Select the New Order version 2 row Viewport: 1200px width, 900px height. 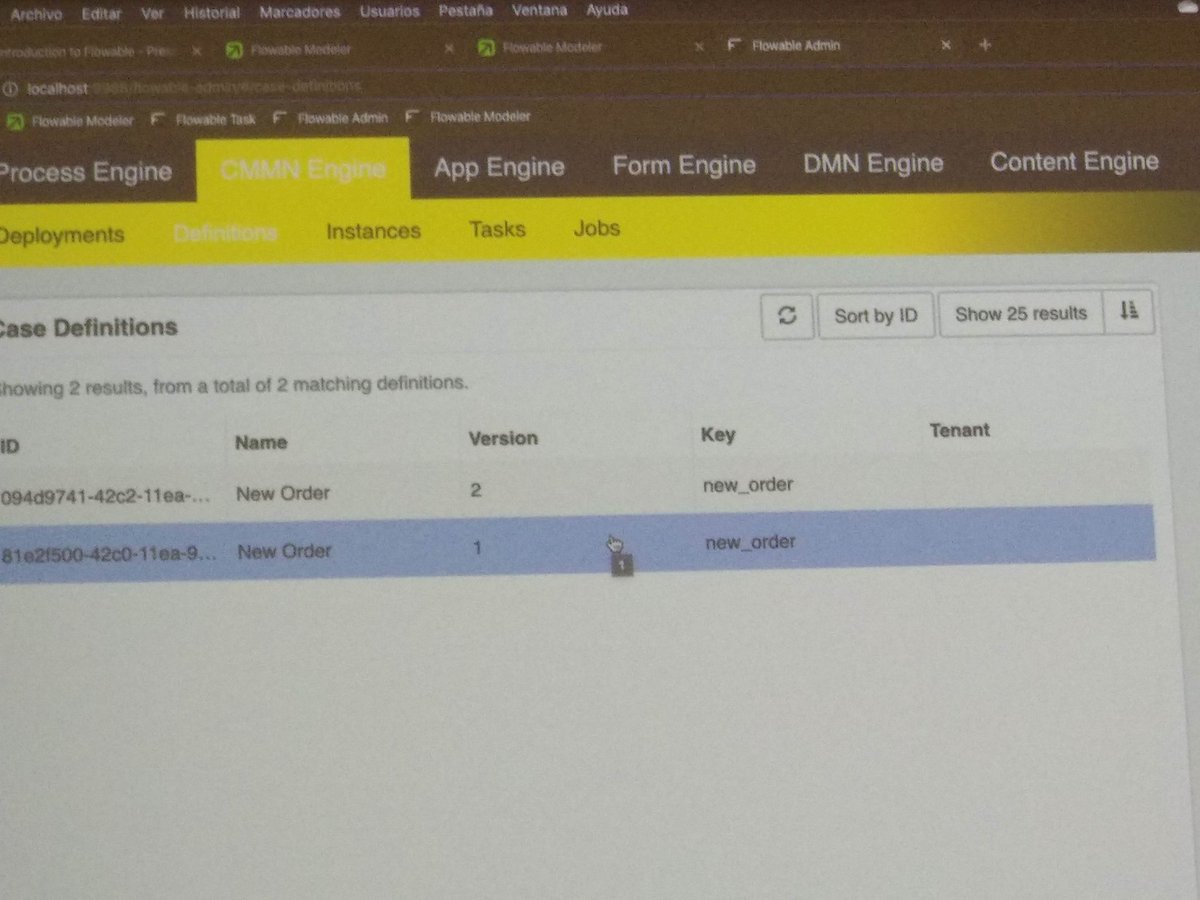pos(575,489)
